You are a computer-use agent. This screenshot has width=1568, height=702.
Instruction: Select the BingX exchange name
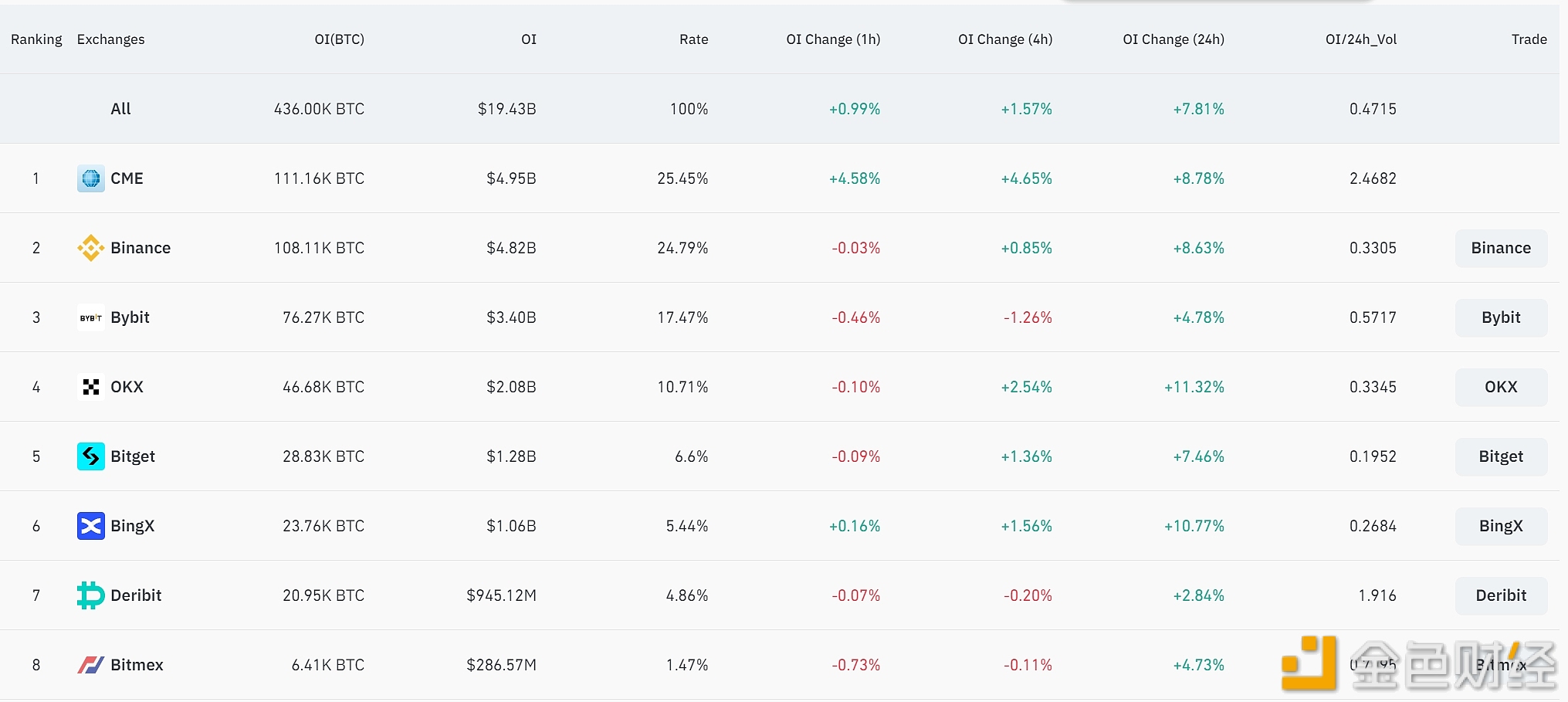coord(133,526)
